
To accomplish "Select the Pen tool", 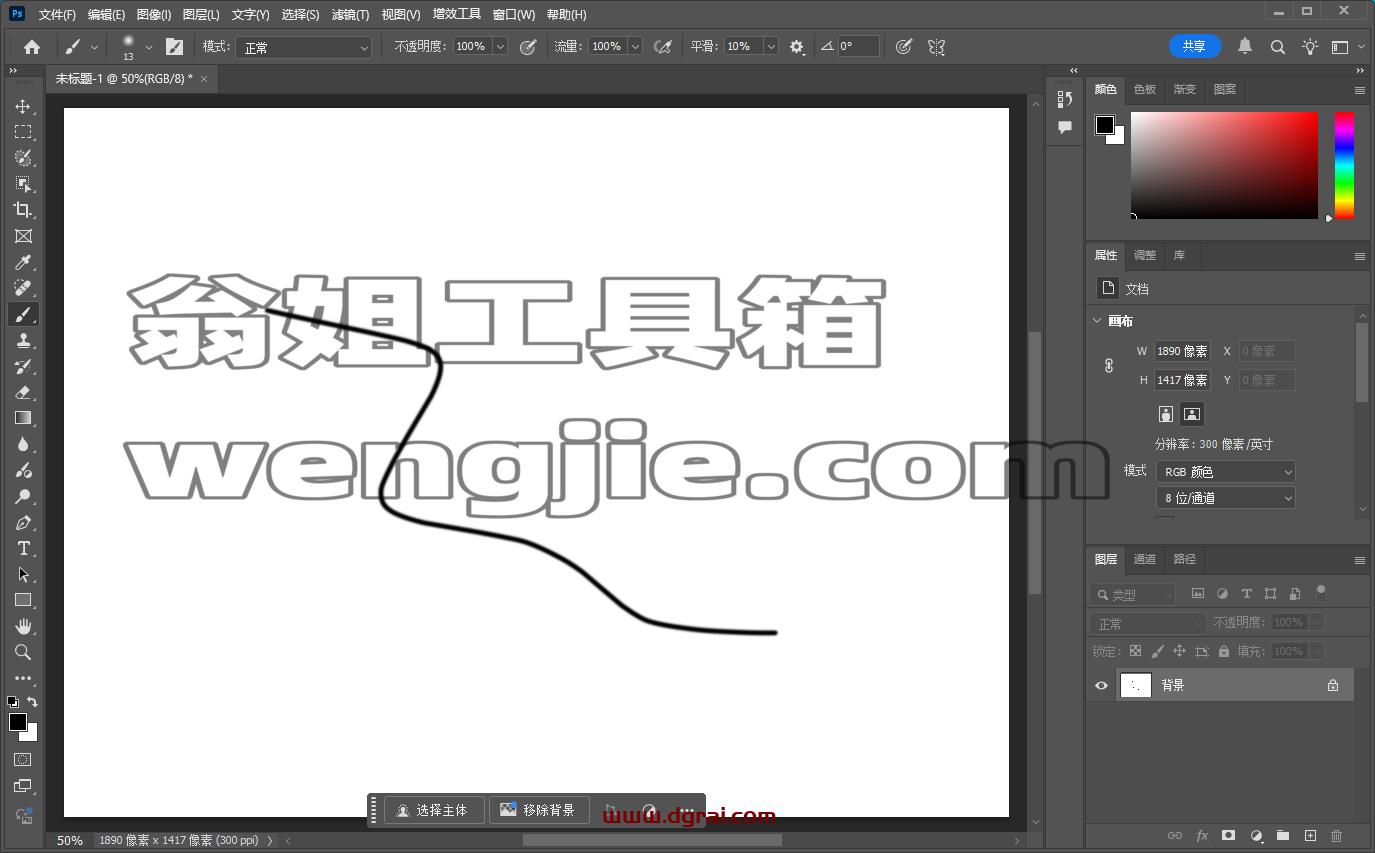I will 23,522.
